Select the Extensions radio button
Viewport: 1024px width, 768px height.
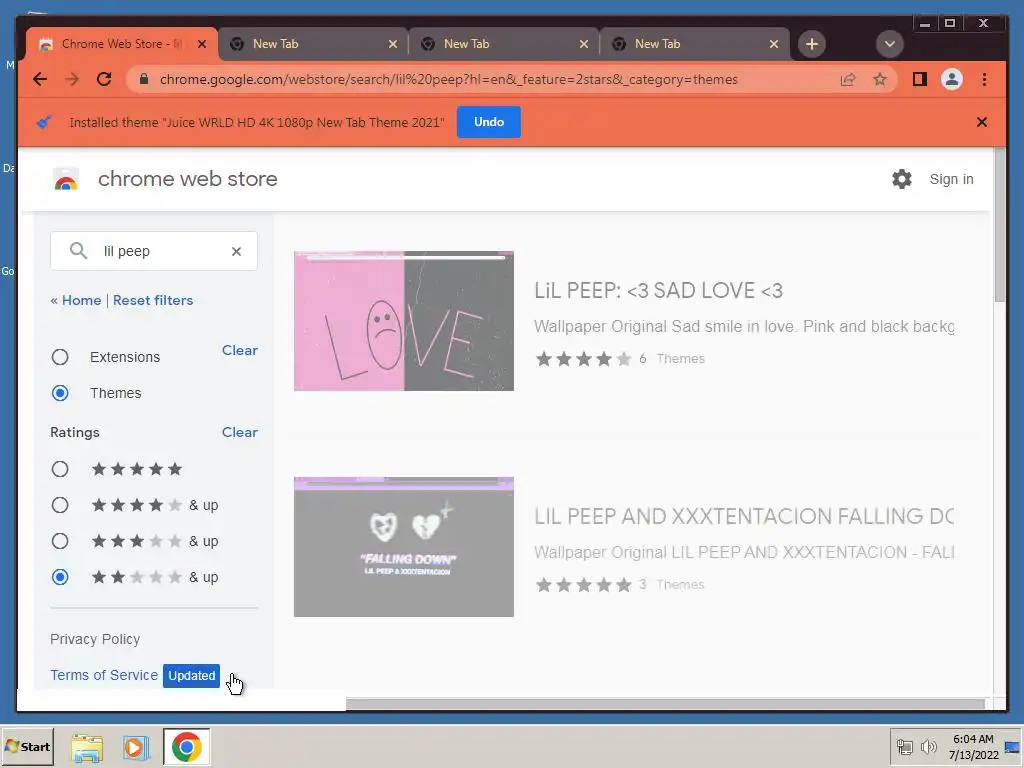(x=60, y=357)
